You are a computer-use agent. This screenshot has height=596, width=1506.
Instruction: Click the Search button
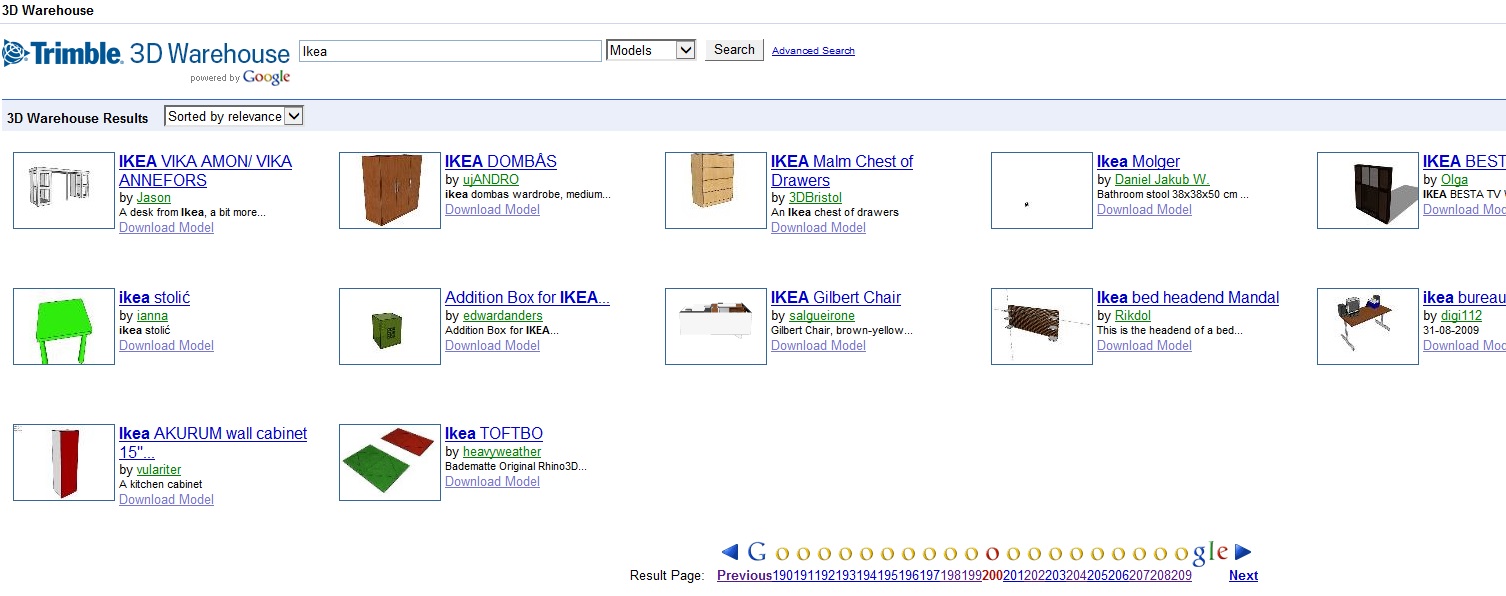(734, 50)
